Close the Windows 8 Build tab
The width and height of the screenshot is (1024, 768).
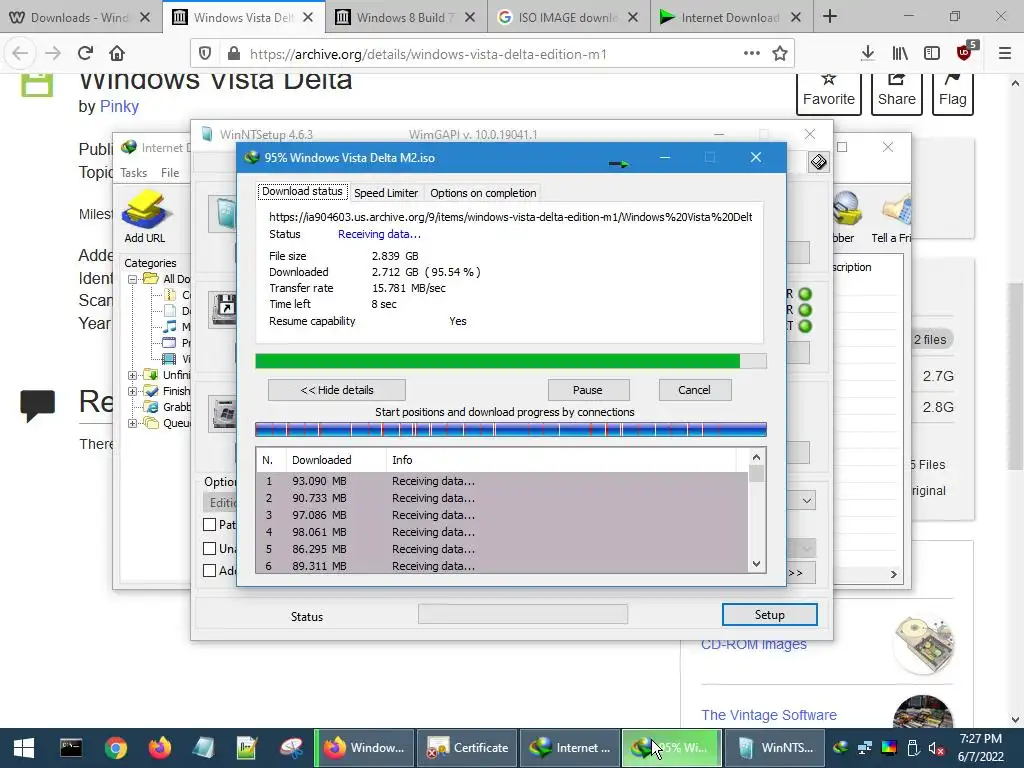[x=470, y=18]
